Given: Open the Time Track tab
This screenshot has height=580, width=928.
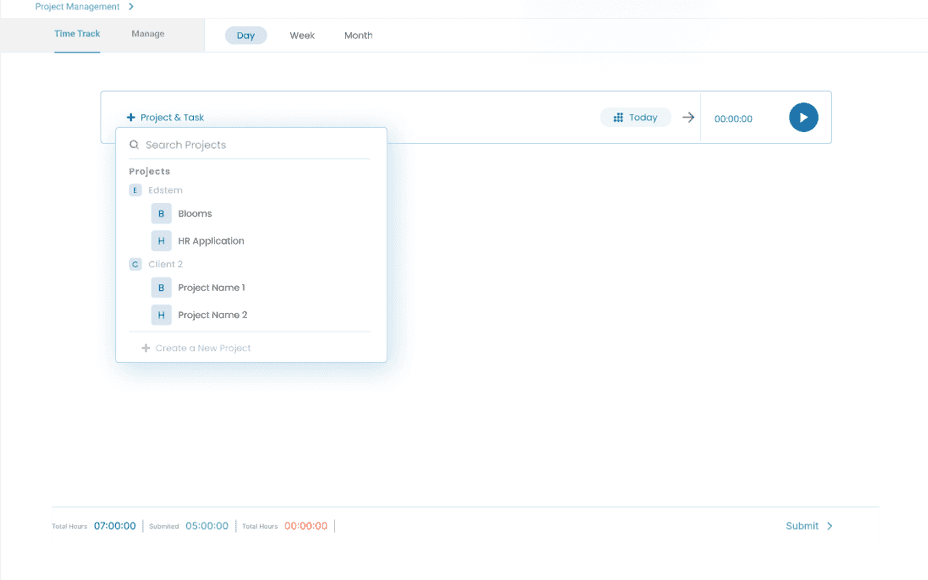Looking at the screenshot, I should pos(77,34).
